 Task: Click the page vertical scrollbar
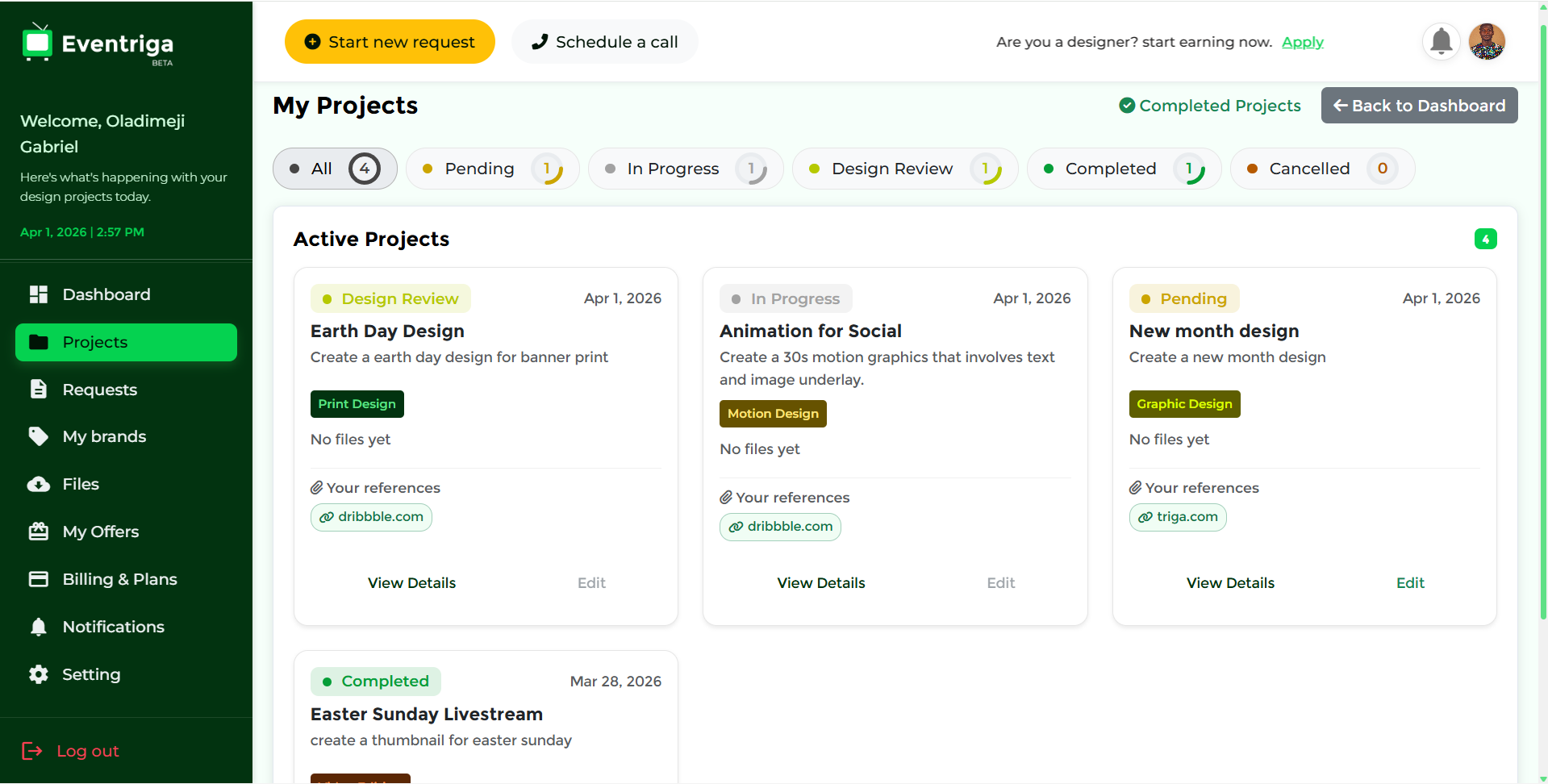tap(1543, 323)
